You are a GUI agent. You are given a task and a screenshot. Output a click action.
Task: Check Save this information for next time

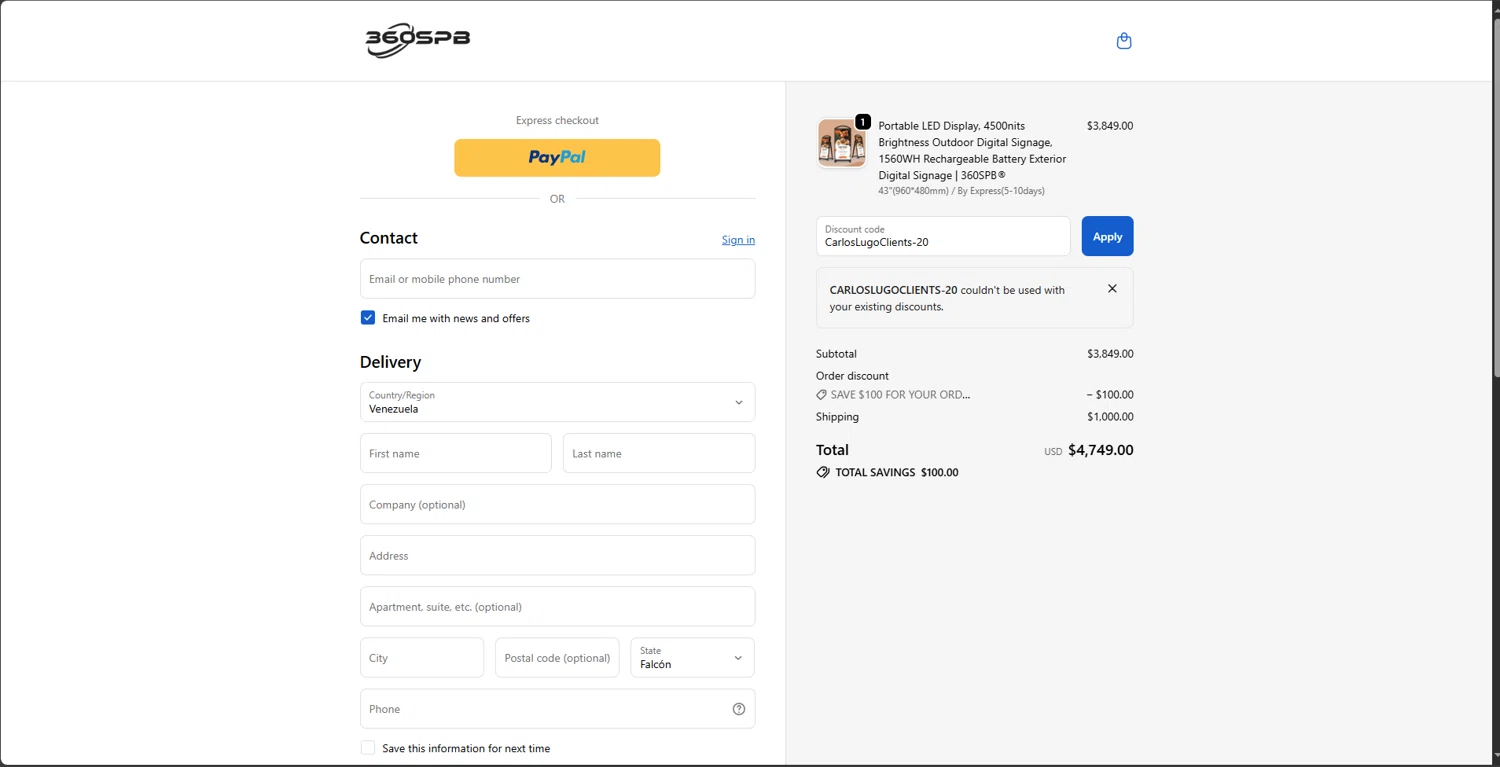[368, 748]
